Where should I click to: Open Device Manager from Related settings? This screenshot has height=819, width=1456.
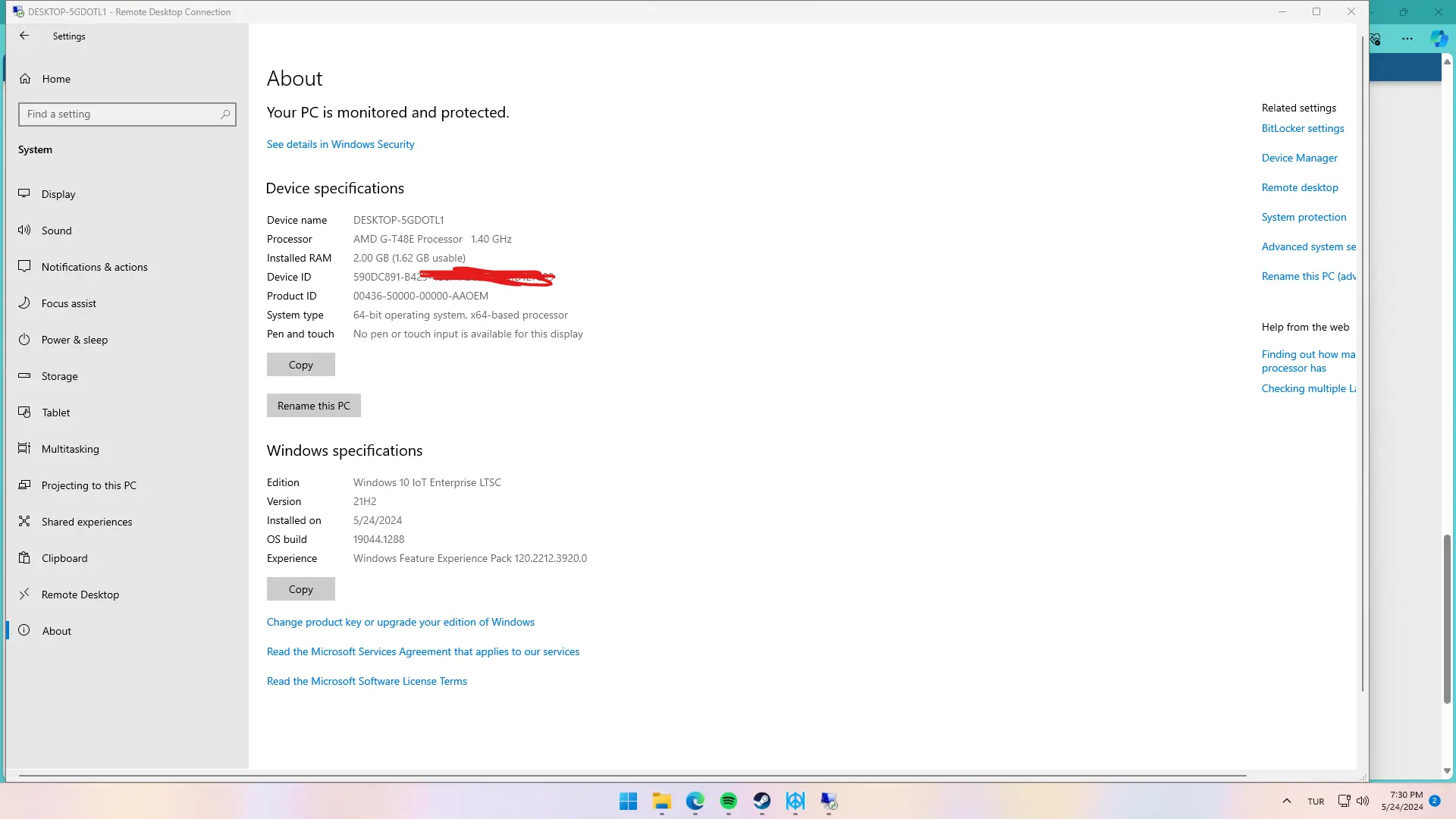pyautogui.click(x=1300, y=158)
